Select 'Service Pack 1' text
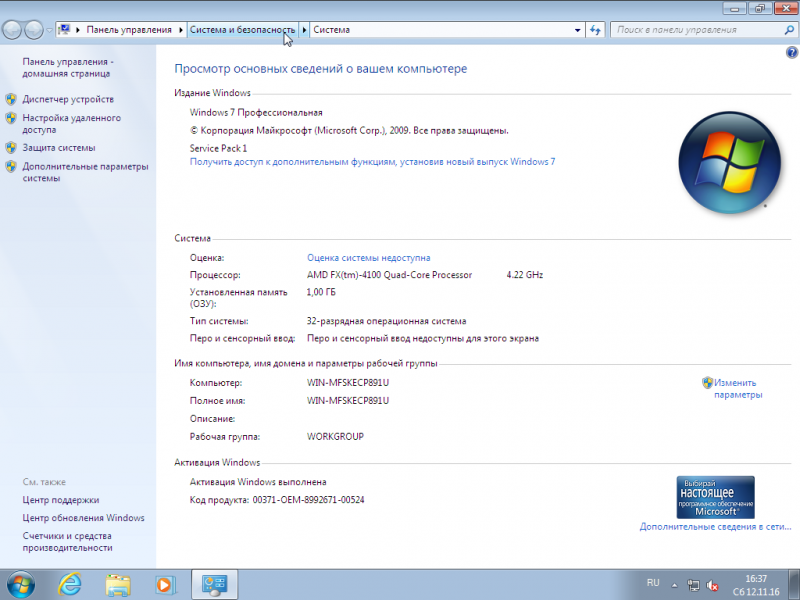Image resolution: width=800 pixels, height=600 pixels. pos(218,148)
